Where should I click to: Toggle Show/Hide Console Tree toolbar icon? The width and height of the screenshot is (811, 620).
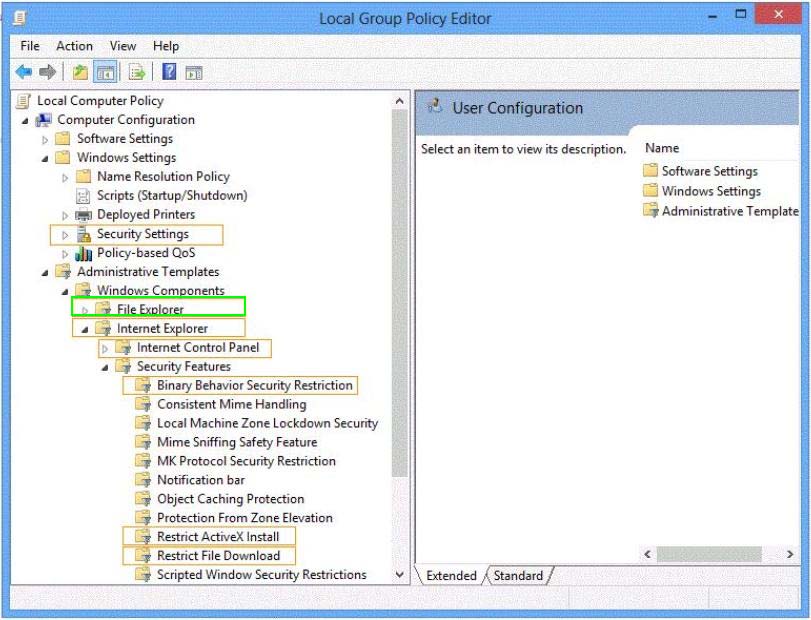coord(106,72)
